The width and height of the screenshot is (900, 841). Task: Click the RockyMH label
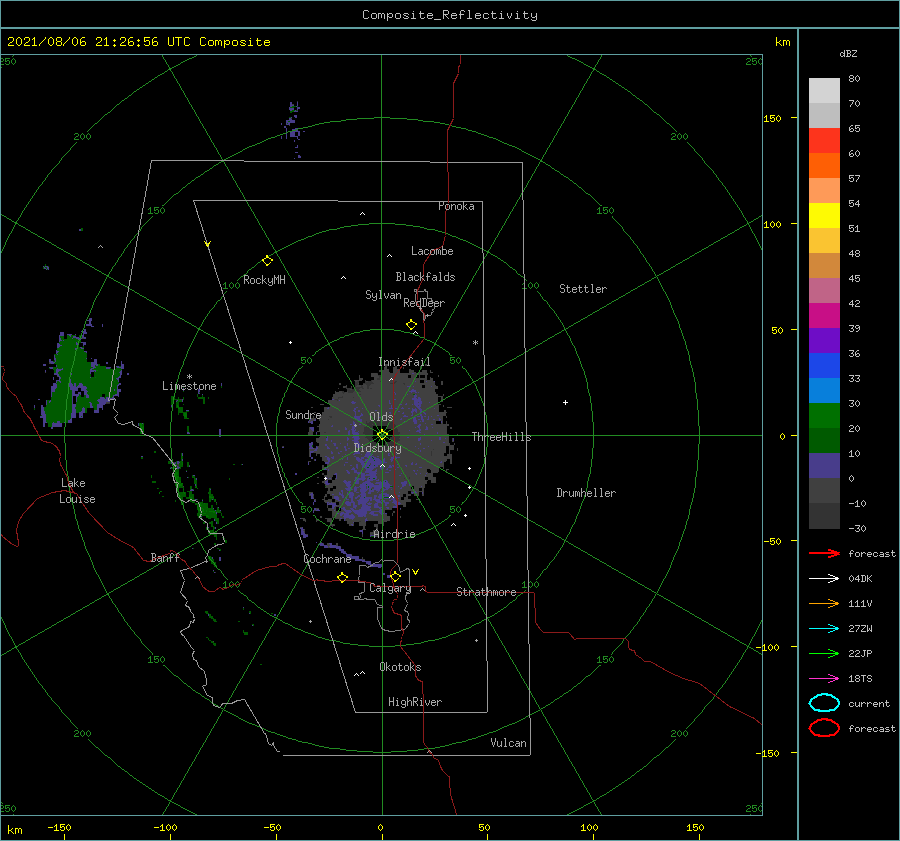[264, 280]
